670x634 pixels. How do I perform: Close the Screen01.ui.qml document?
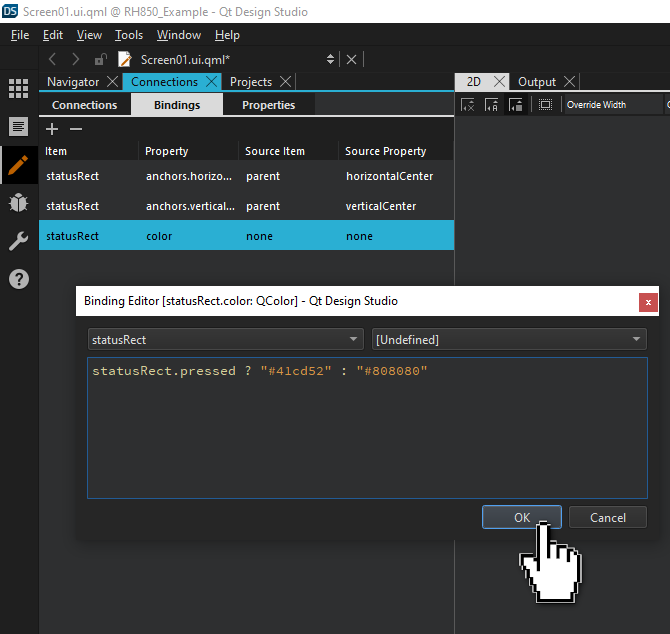pyautogui.click(x=351, y=60)
